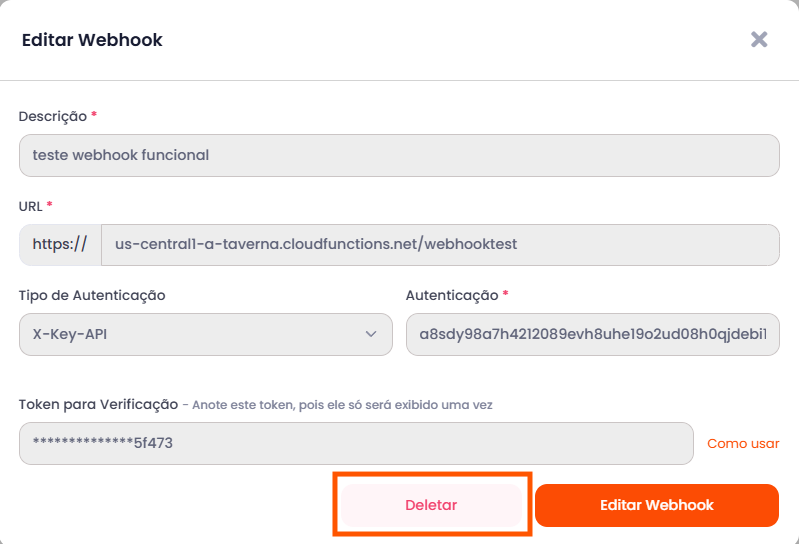The width and height of the screenshot is (799, 544).
Task: Click the Editar Webhook dialog title
Action: coord(92,41)
